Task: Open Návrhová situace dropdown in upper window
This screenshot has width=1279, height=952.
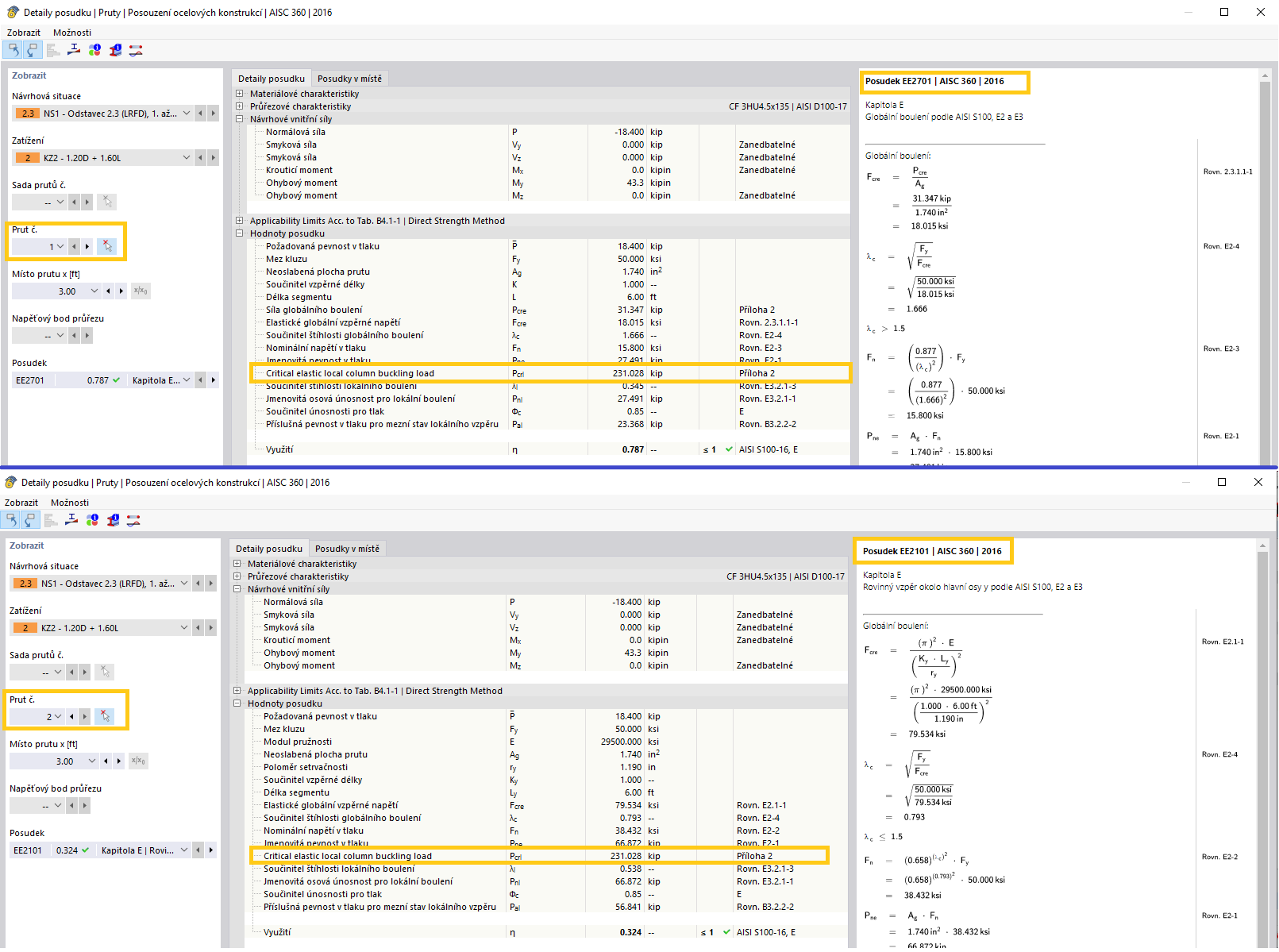Action: tap(187, 114)
